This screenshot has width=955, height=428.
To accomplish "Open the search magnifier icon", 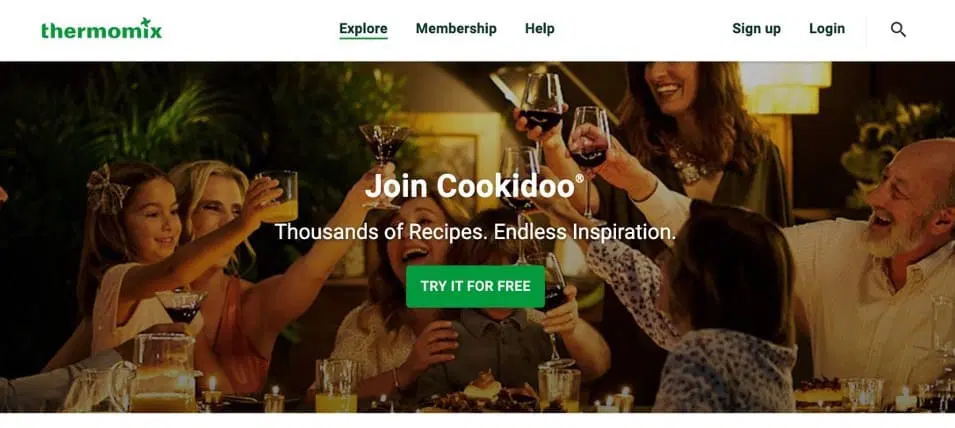I will (898, 29).
